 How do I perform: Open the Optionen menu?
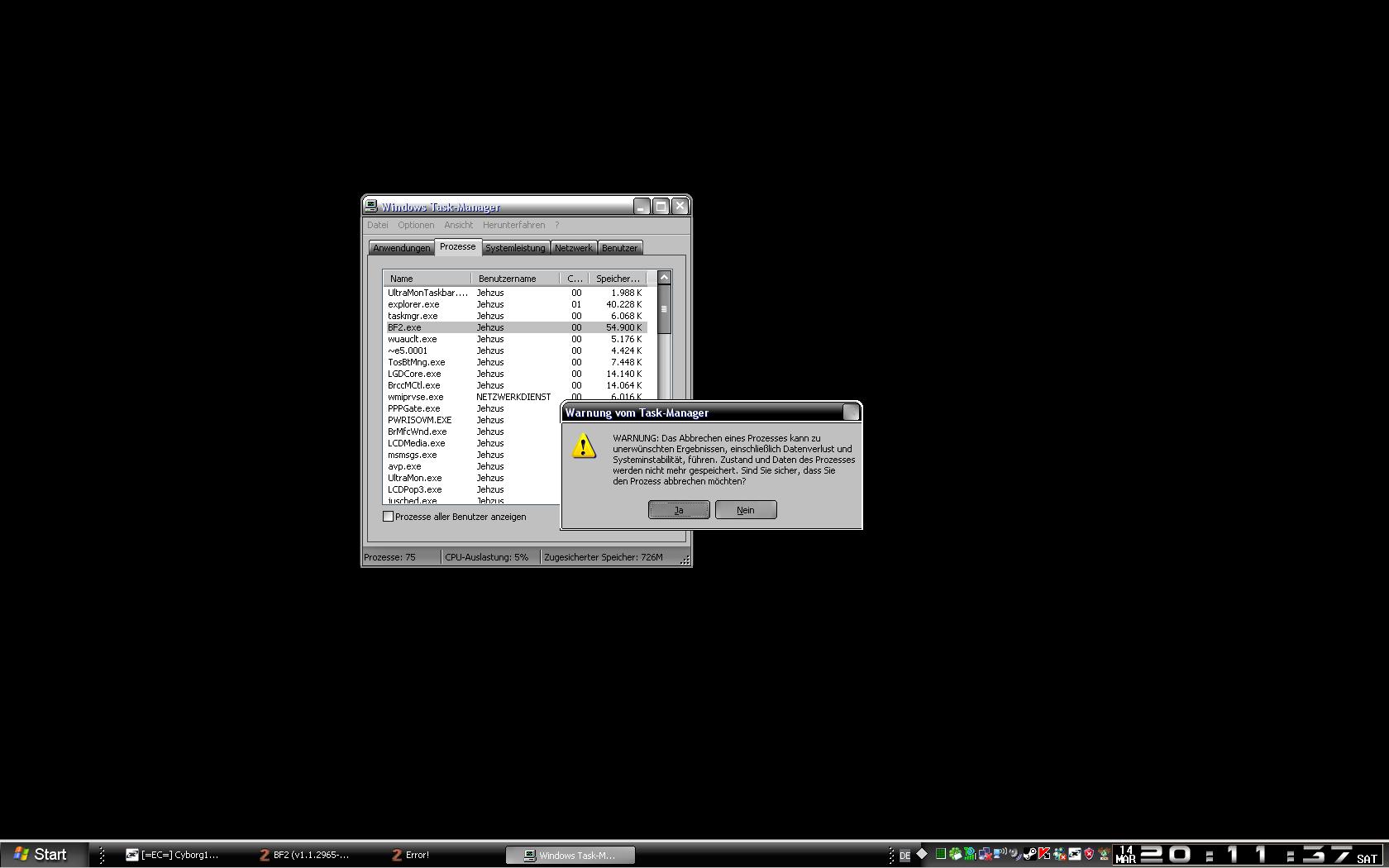tap(416, 225)
